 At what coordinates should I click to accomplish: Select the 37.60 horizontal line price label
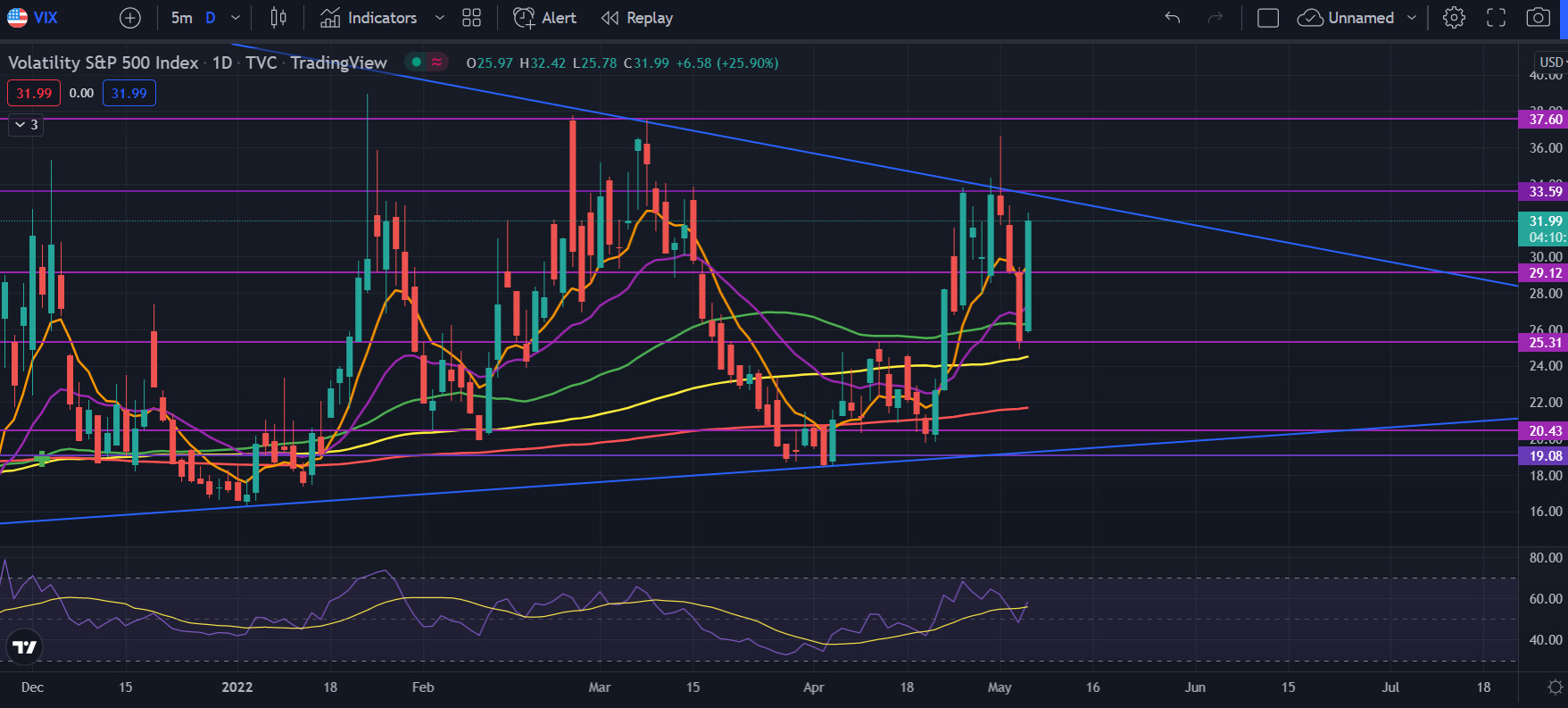pyautogui.click(x=1543, y=119)
